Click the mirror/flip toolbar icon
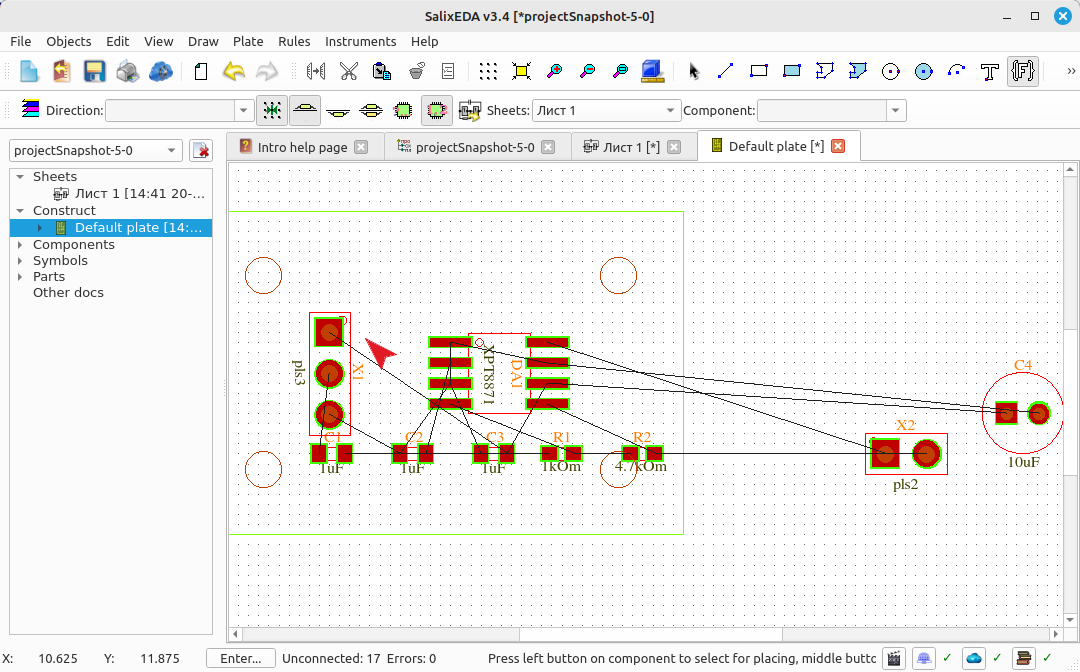 click(315, 71)
